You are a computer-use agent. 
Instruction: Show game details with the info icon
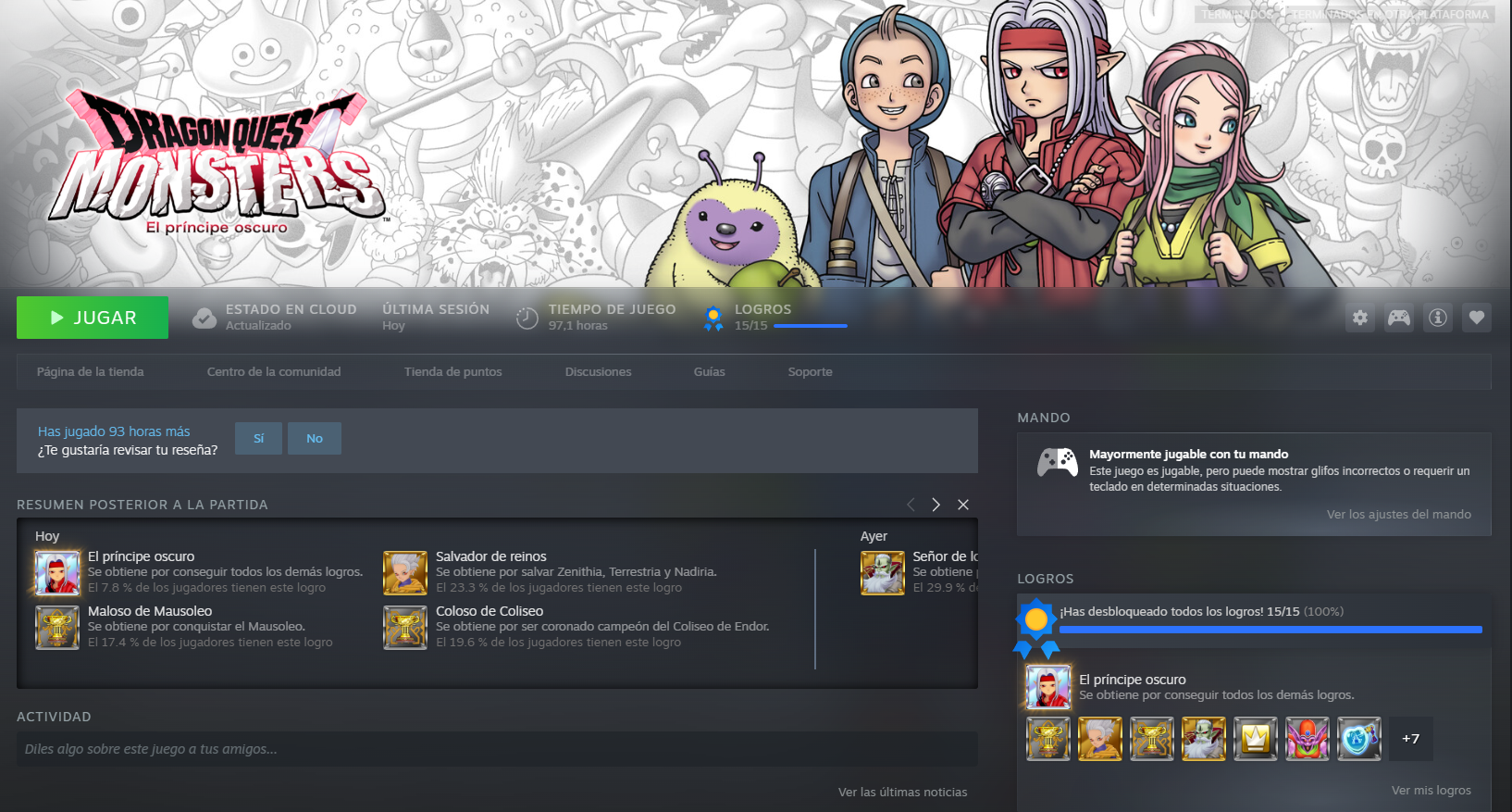1437,318
